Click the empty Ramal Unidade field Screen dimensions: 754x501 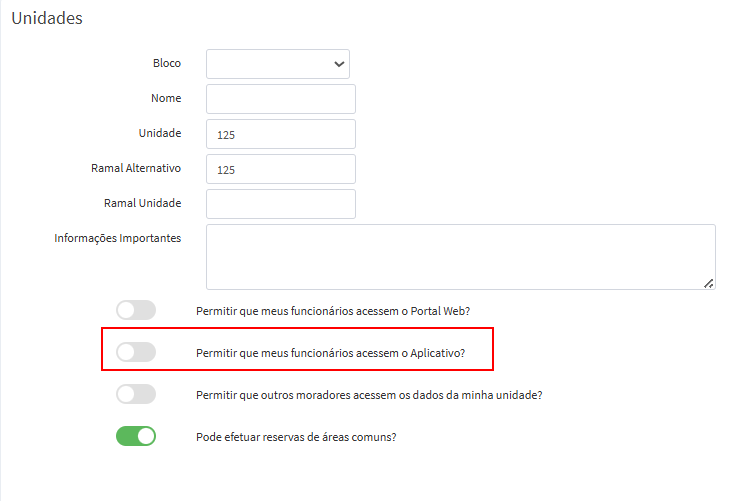[281, 204]
